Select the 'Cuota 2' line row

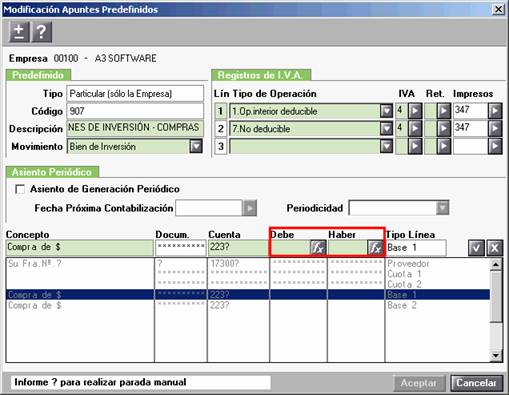248,284
